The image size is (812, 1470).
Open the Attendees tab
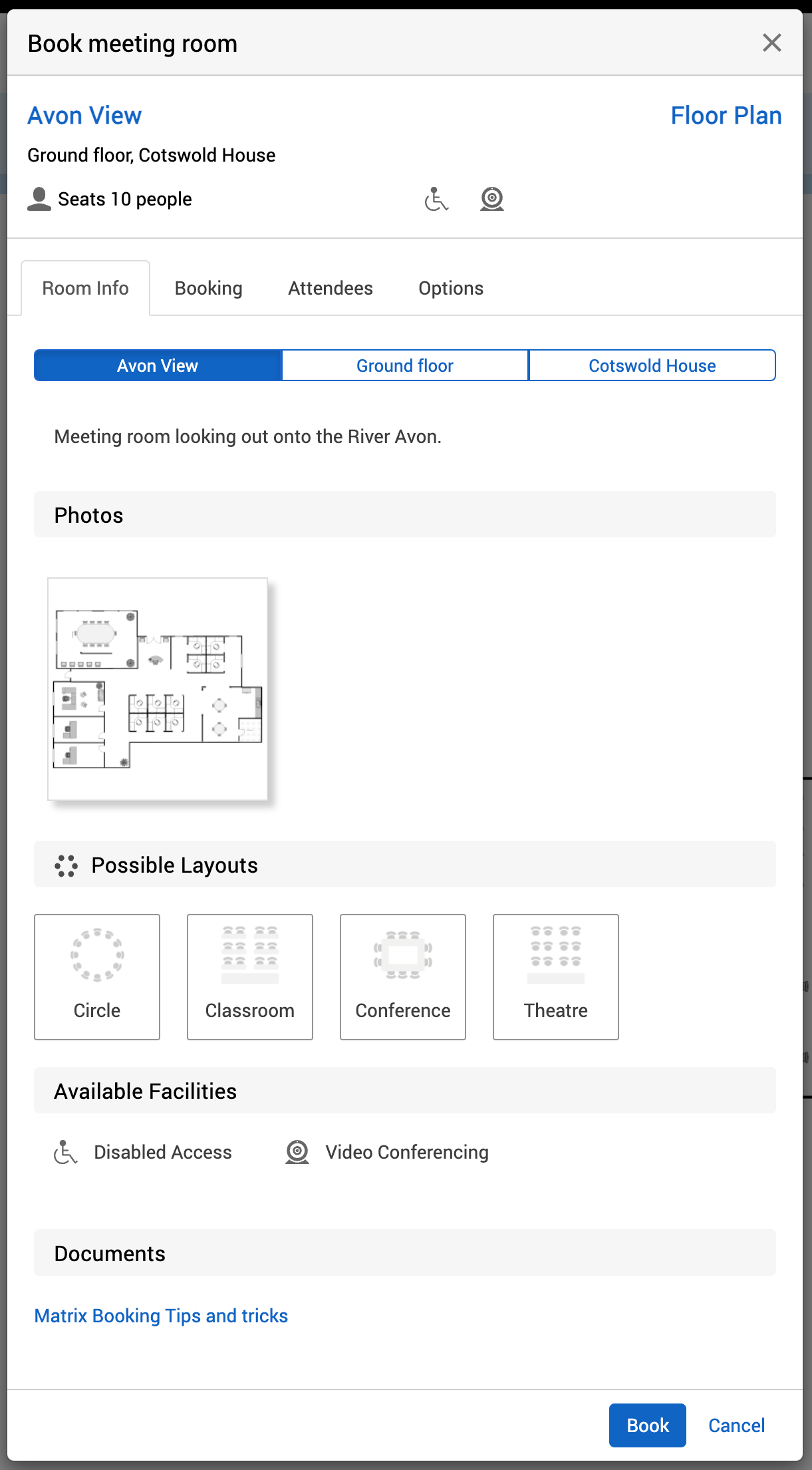tap(330, 288)
